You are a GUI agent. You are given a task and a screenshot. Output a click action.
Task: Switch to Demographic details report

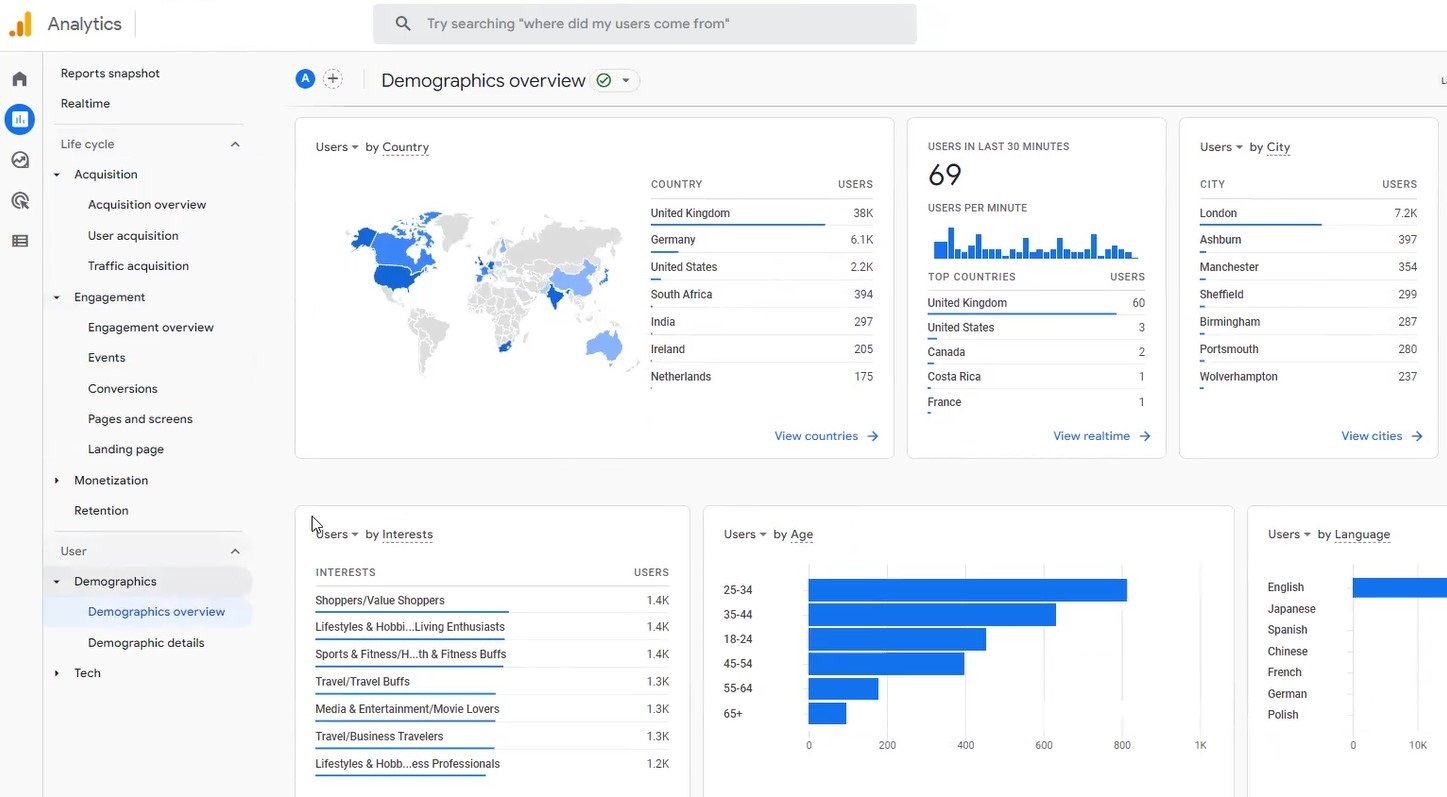[x=146, y=642]
